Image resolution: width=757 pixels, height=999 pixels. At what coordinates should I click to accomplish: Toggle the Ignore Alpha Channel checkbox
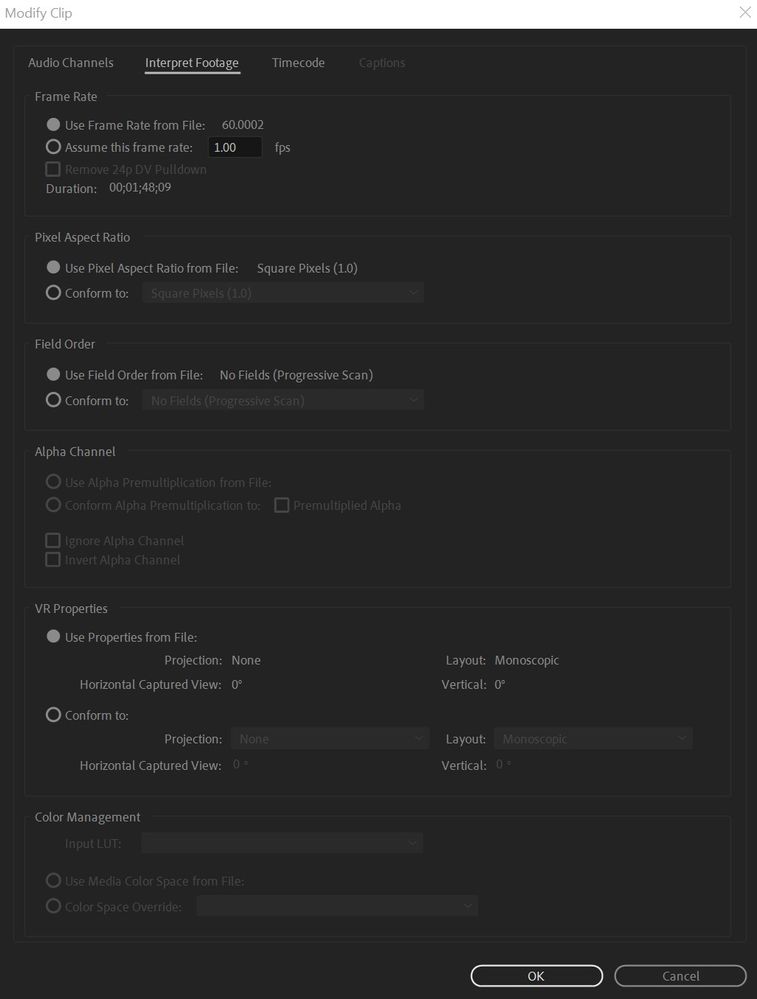pos(54,541)
